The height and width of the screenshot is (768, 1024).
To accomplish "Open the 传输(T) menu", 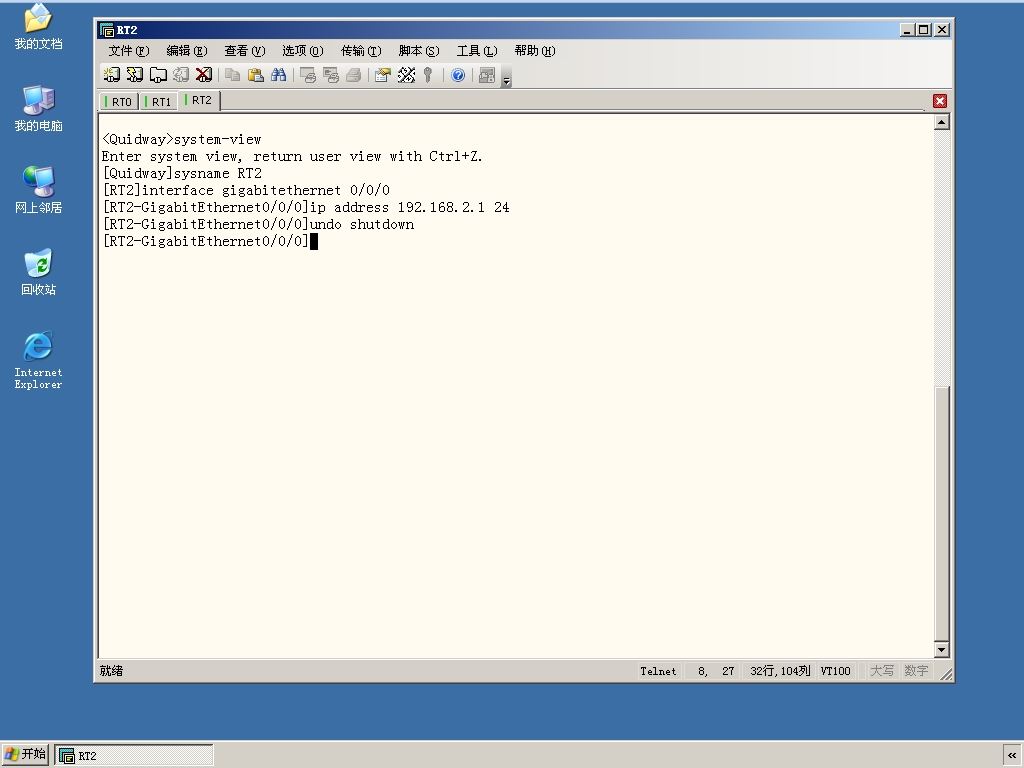I will pyautogui.click(x=361, y=51).
